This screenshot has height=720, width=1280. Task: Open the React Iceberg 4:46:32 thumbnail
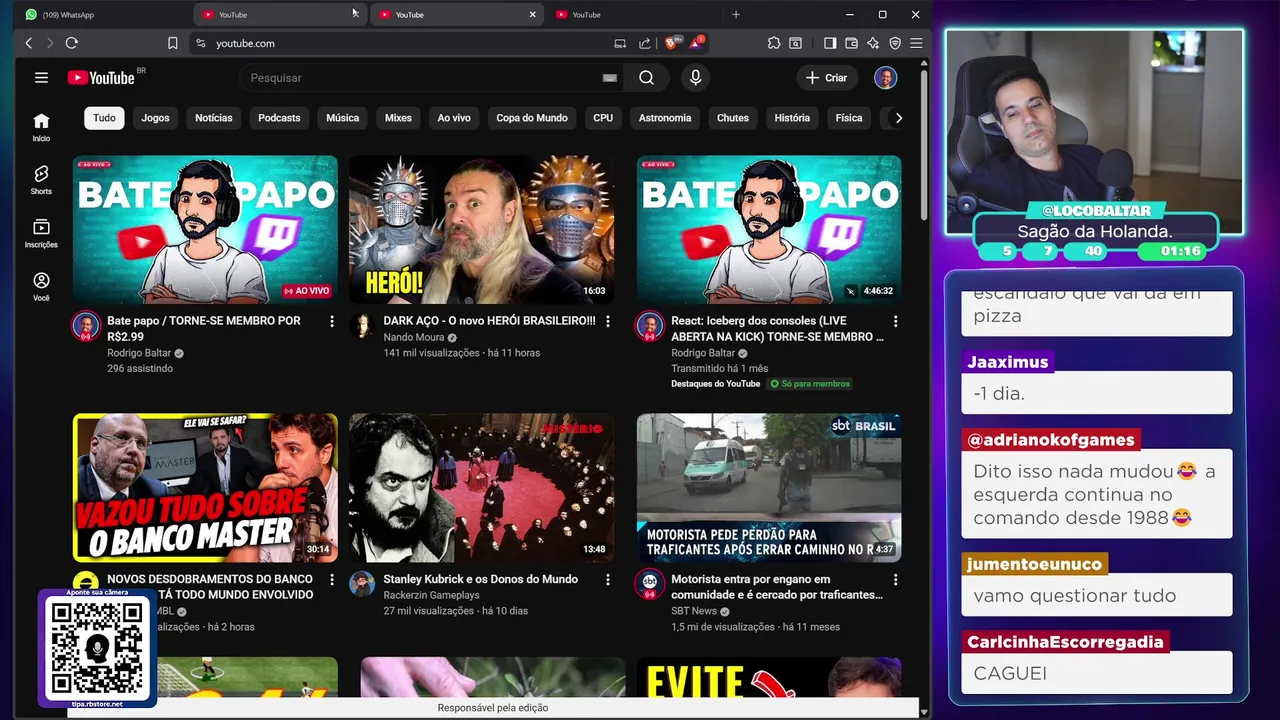click(769, 229)
